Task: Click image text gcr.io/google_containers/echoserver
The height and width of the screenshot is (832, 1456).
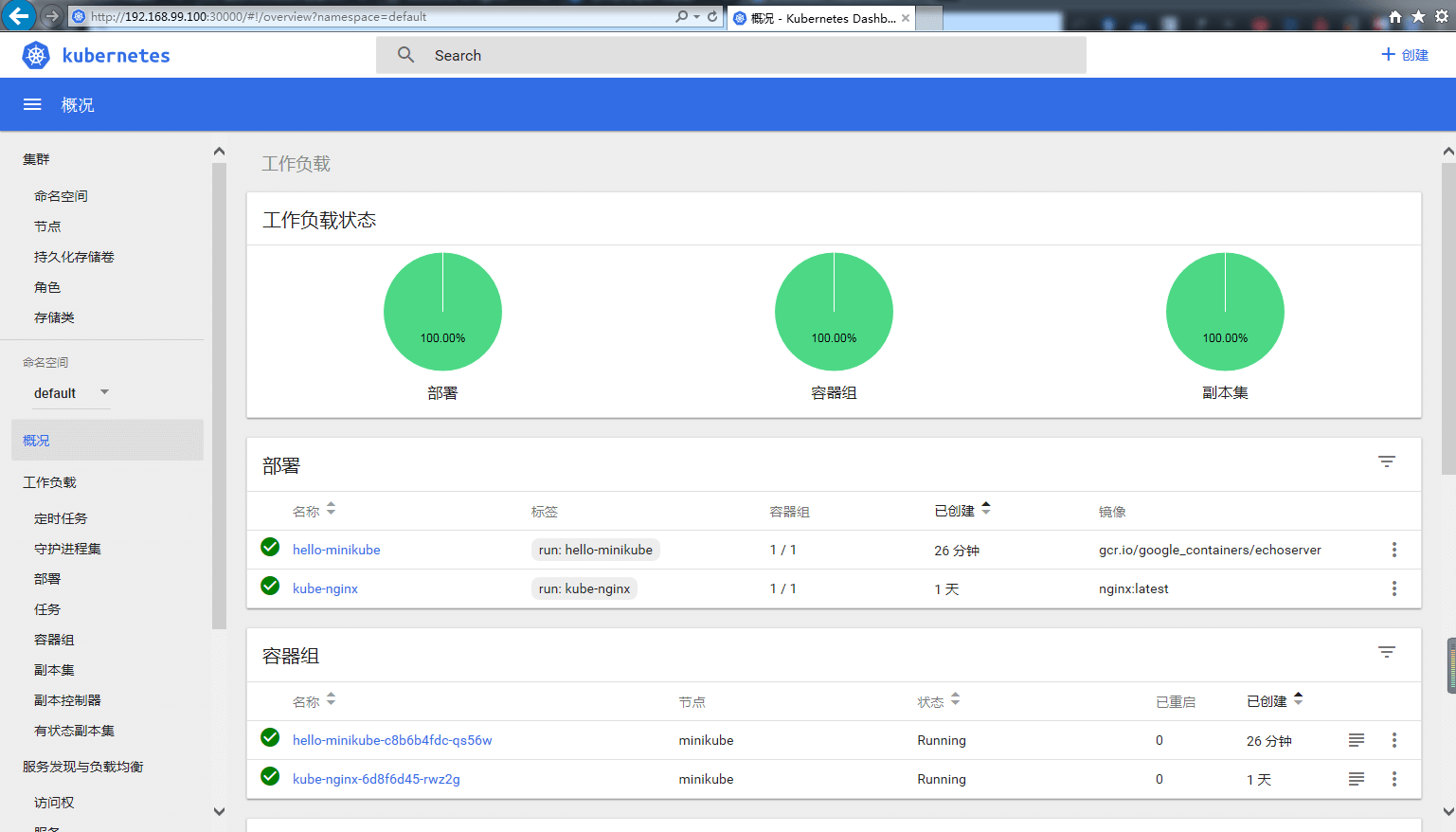Action: pyautogui.click(x=1210, y=550)
